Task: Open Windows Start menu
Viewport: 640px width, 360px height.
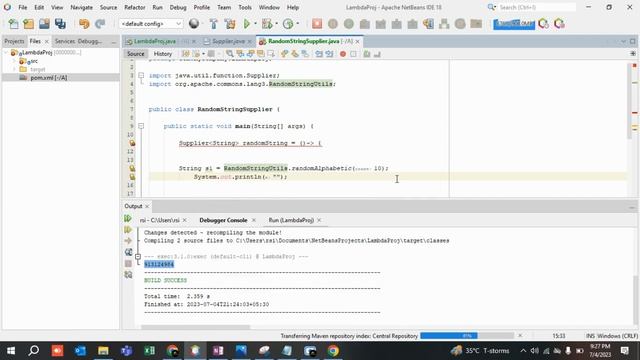Action: coord(11,351)
